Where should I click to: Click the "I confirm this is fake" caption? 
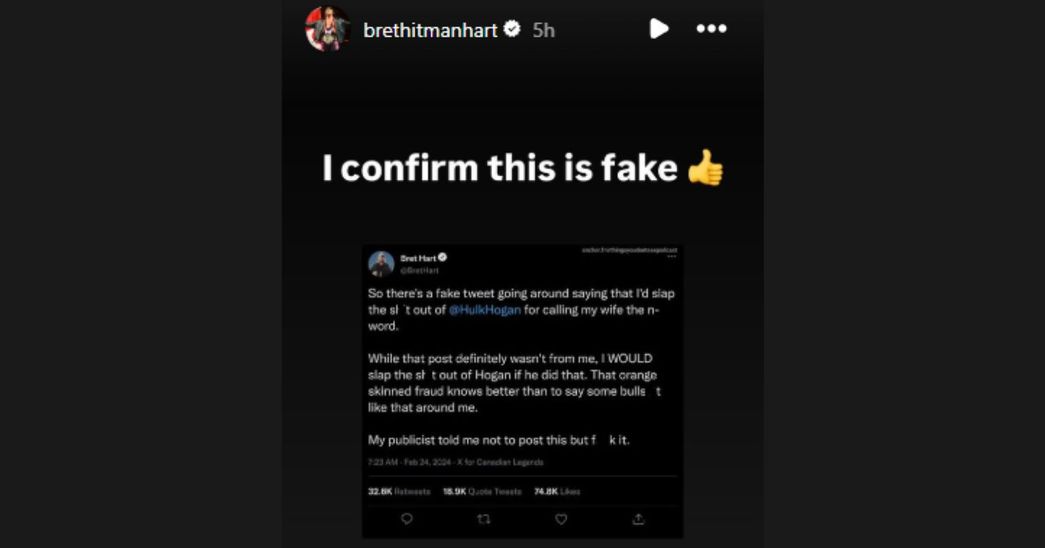tap(500, 168)
